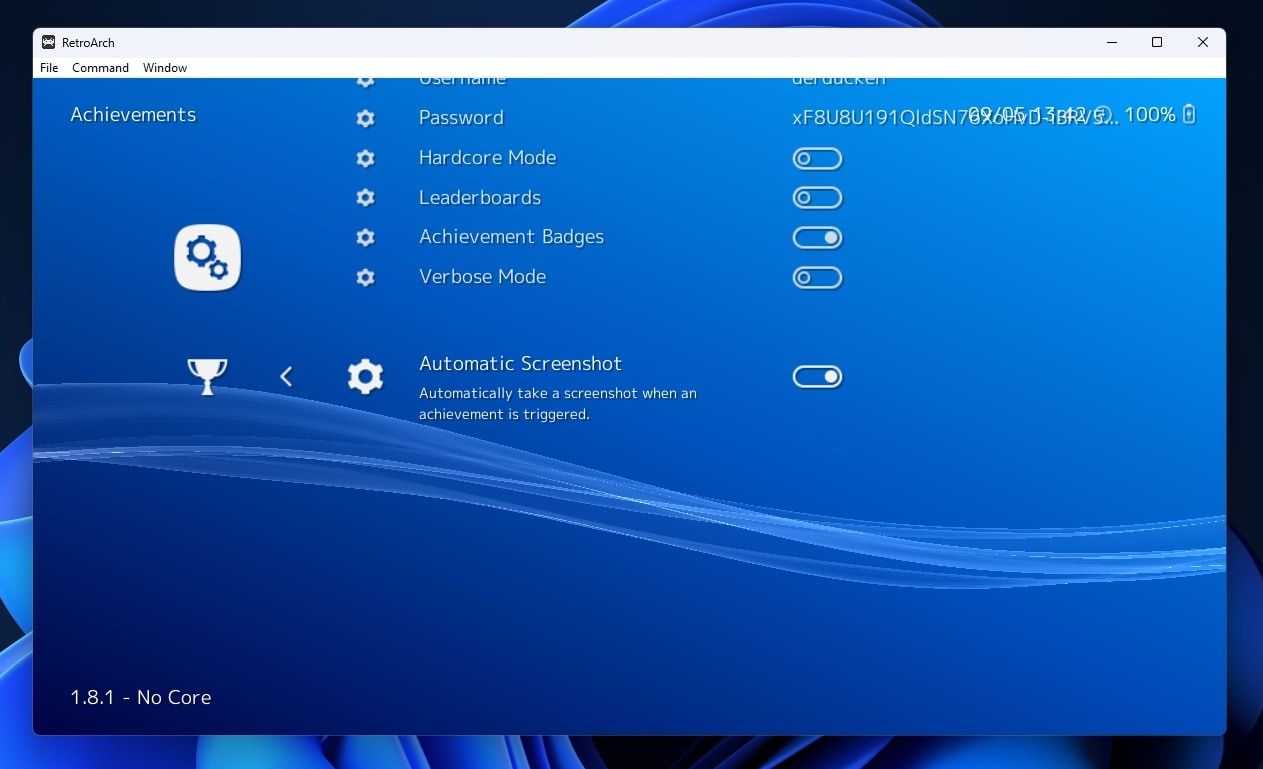Close the RetroArch window

(1203, 42)
